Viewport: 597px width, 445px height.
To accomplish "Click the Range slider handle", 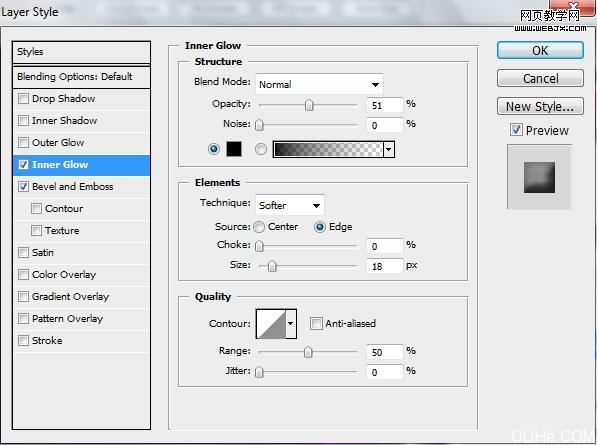I will point(308,352).
